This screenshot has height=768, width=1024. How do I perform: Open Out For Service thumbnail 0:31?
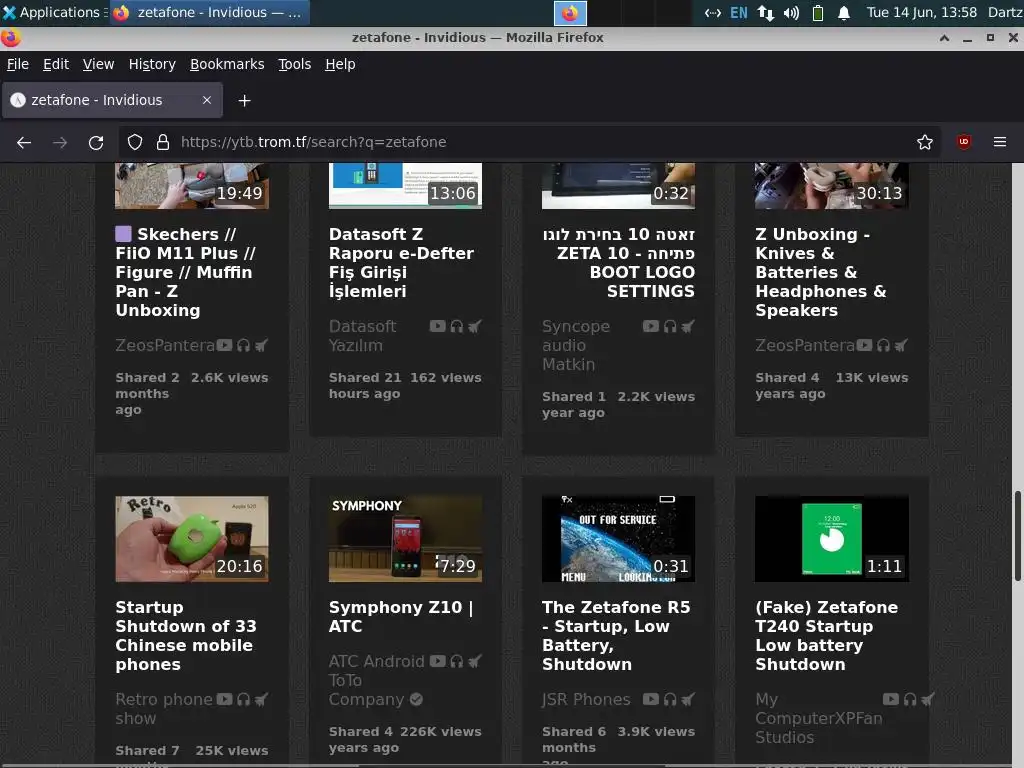(618, 539)
